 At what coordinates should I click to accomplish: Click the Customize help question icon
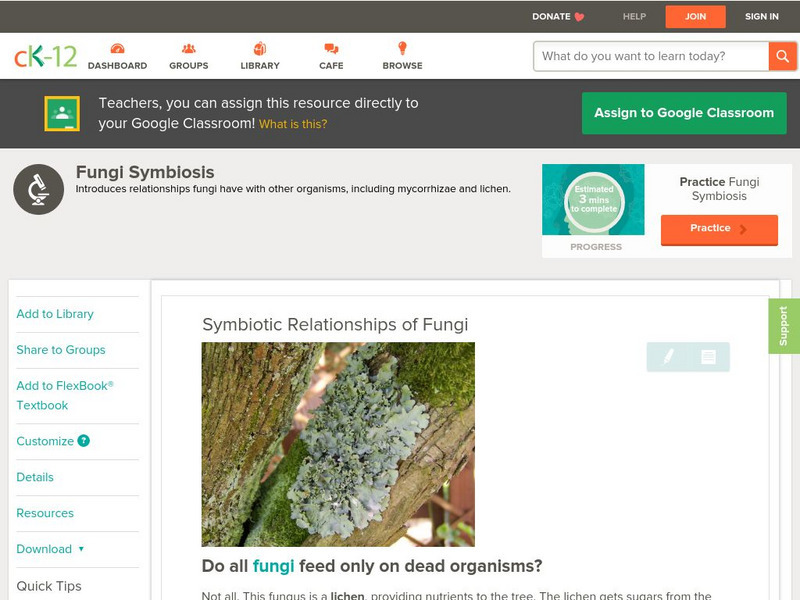84,441
